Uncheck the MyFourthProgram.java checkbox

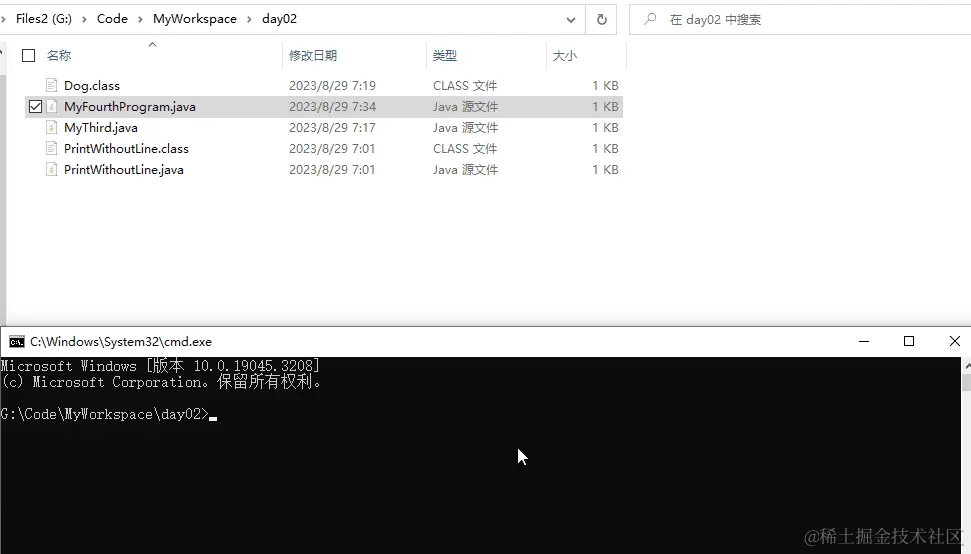35,106
